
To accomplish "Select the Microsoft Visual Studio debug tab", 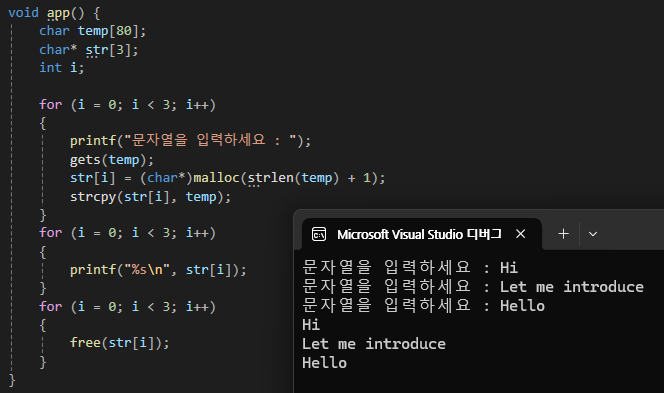I will pyautogui.click(x=422, y=234).
